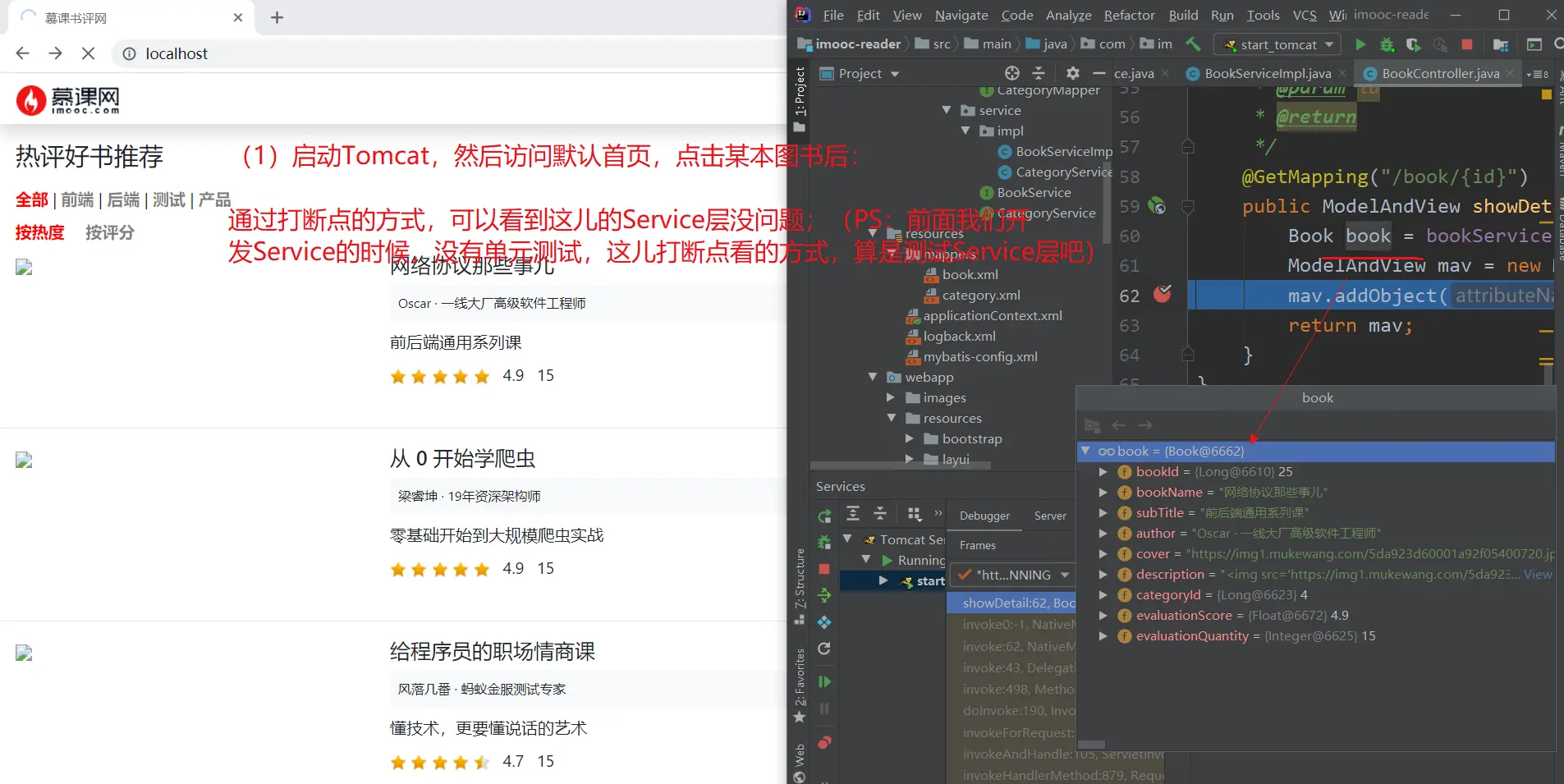Collapse the Tomcat Server node in Services
The width and height of the screenshot is (1564, 784).
tap(847, 539)
